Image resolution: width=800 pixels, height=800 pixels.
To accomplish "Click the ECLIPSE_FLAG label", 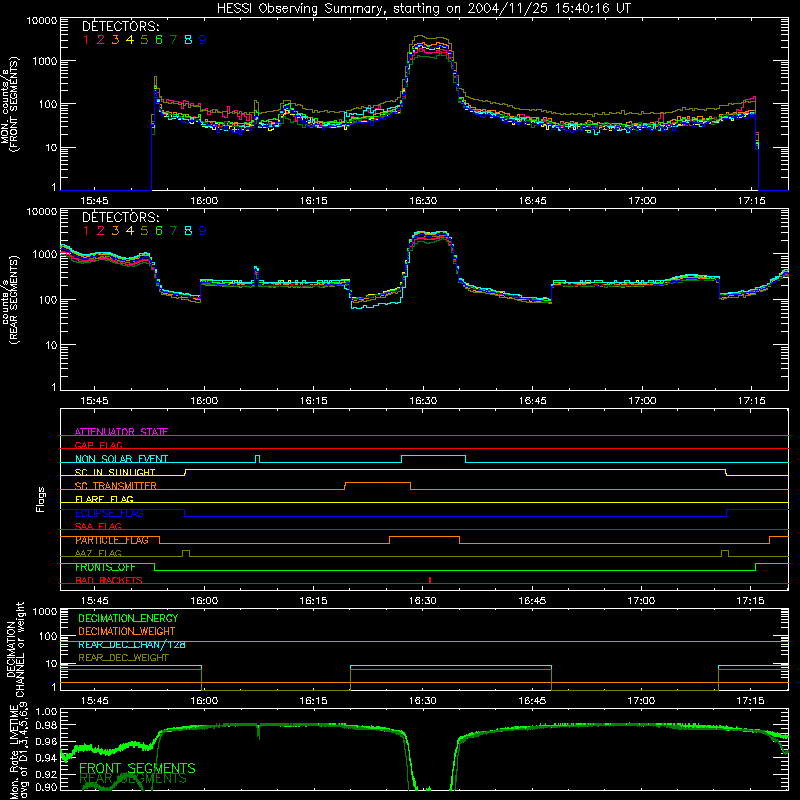I will pos(109,513).
